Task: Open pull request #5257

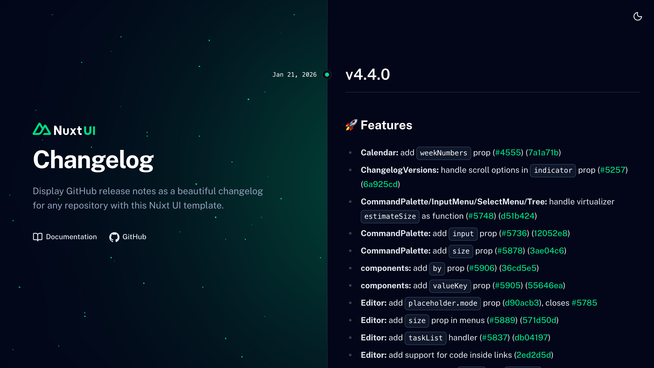Action: [x=613, y=170]
